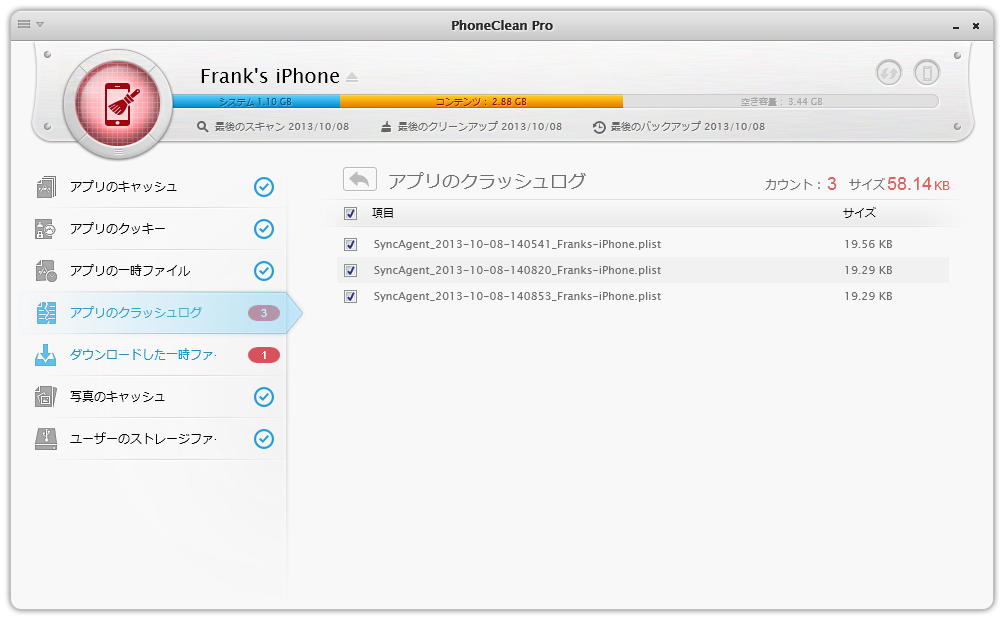
Task: Click the 最後のクリーンアップ broom icon
Action: click(x=385, y=127)
